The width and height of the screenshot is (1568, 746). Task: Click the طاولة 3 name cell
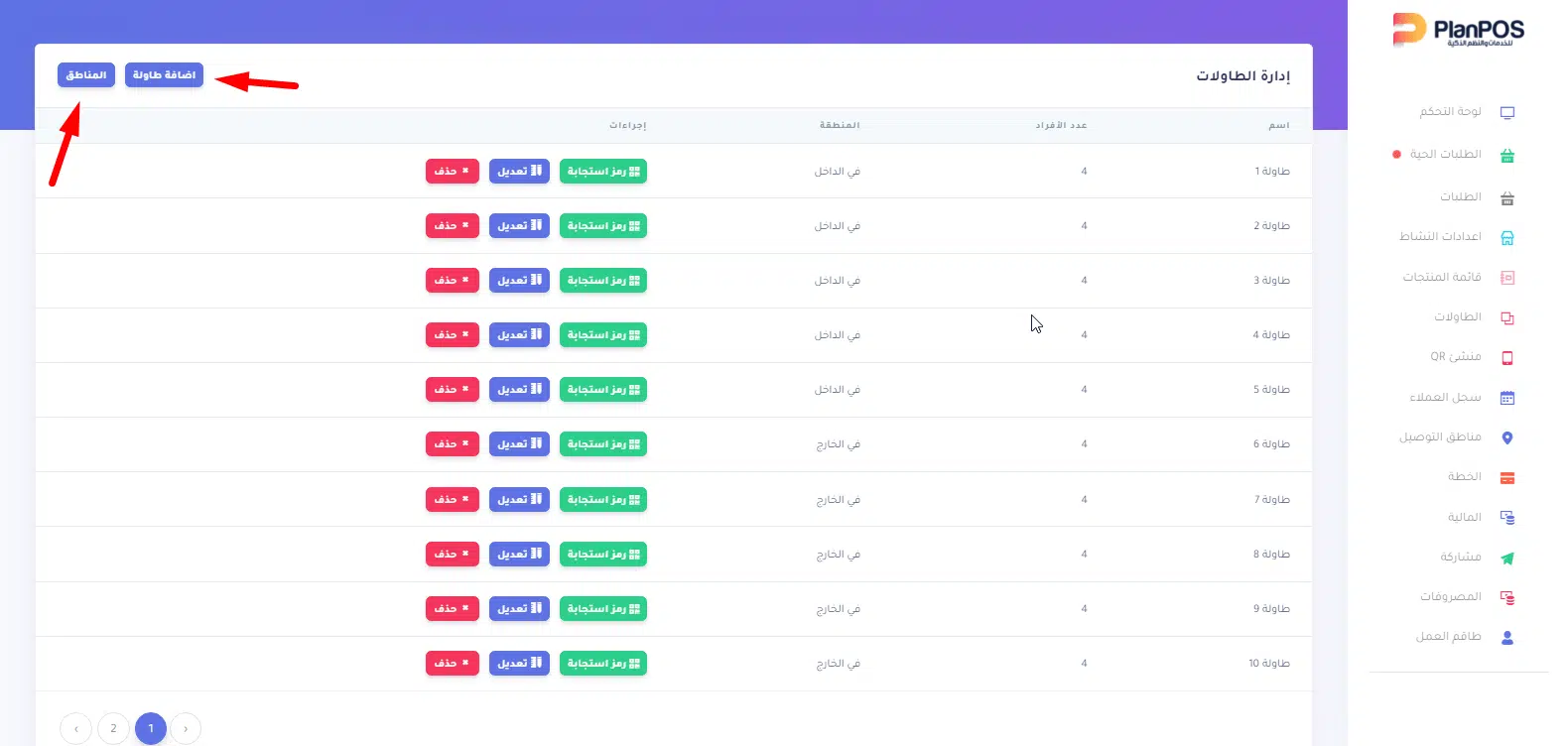(1271, 281)
